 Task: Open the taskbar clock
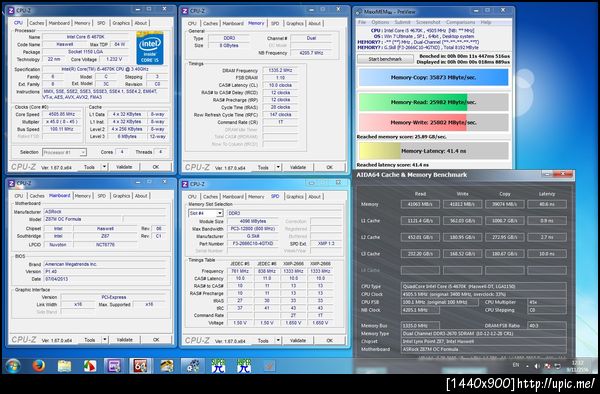(578, 366)
